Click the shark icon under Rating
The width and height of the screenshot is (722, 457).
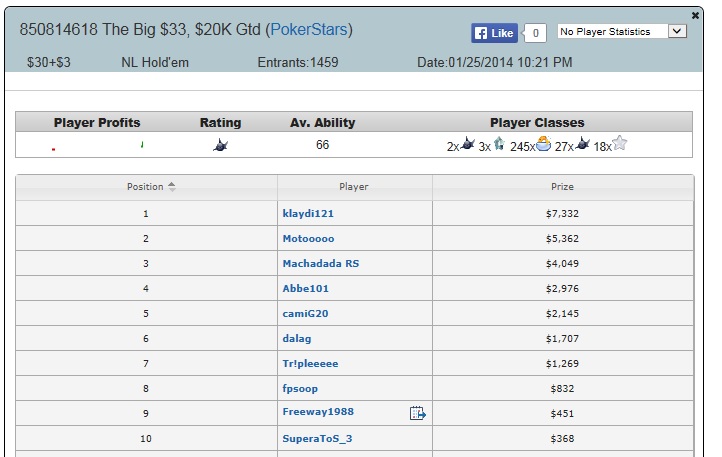[x=221, y=146]
